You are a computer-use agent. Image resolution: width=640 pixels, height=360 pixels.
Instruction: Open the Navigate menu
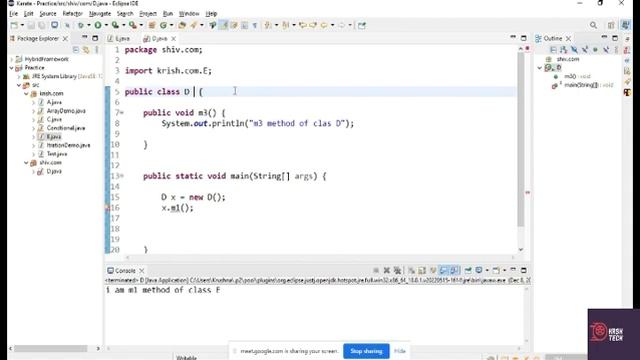click(x=100, y=13)
